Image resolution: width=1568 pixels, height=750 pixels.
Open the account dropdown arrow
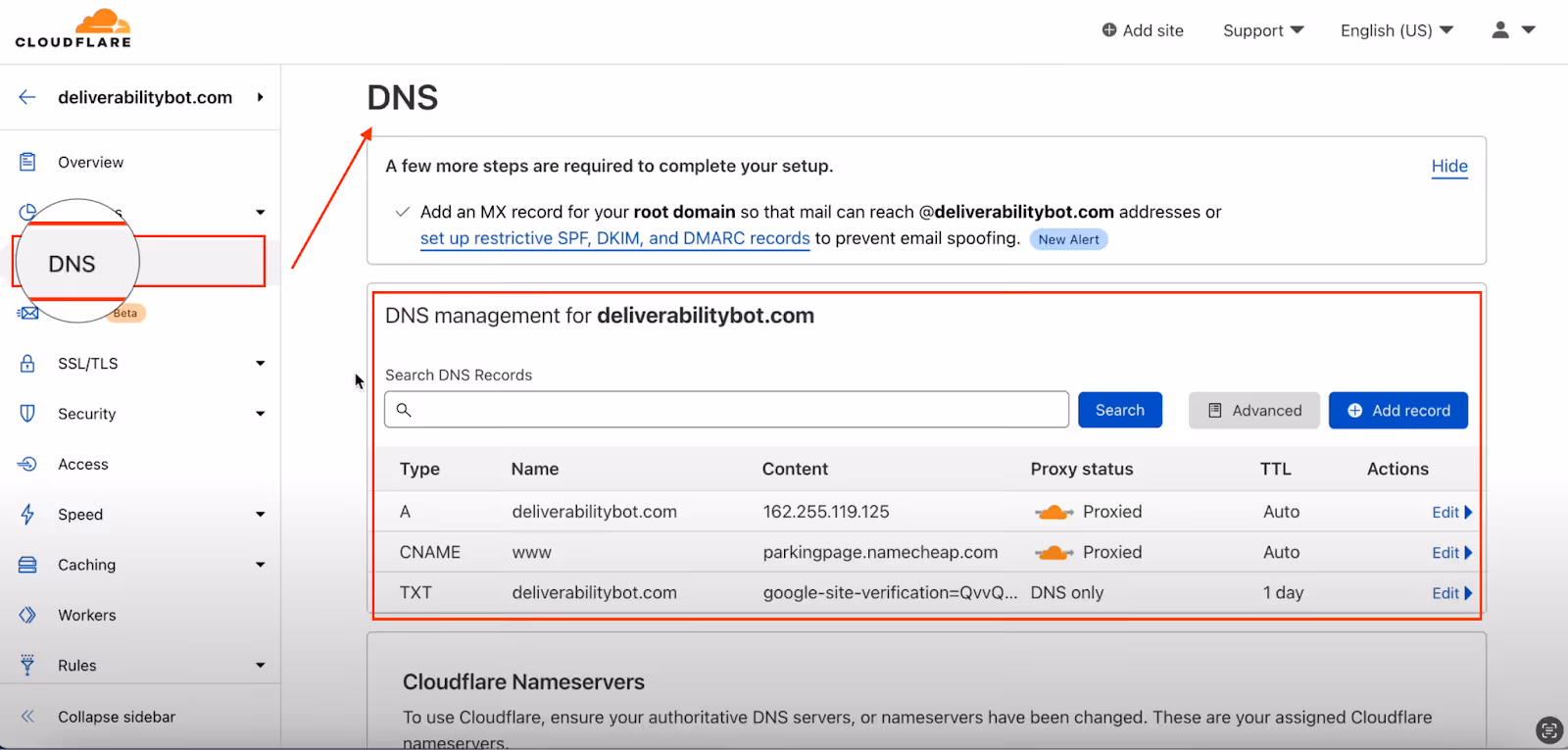tap(1528, 30)
